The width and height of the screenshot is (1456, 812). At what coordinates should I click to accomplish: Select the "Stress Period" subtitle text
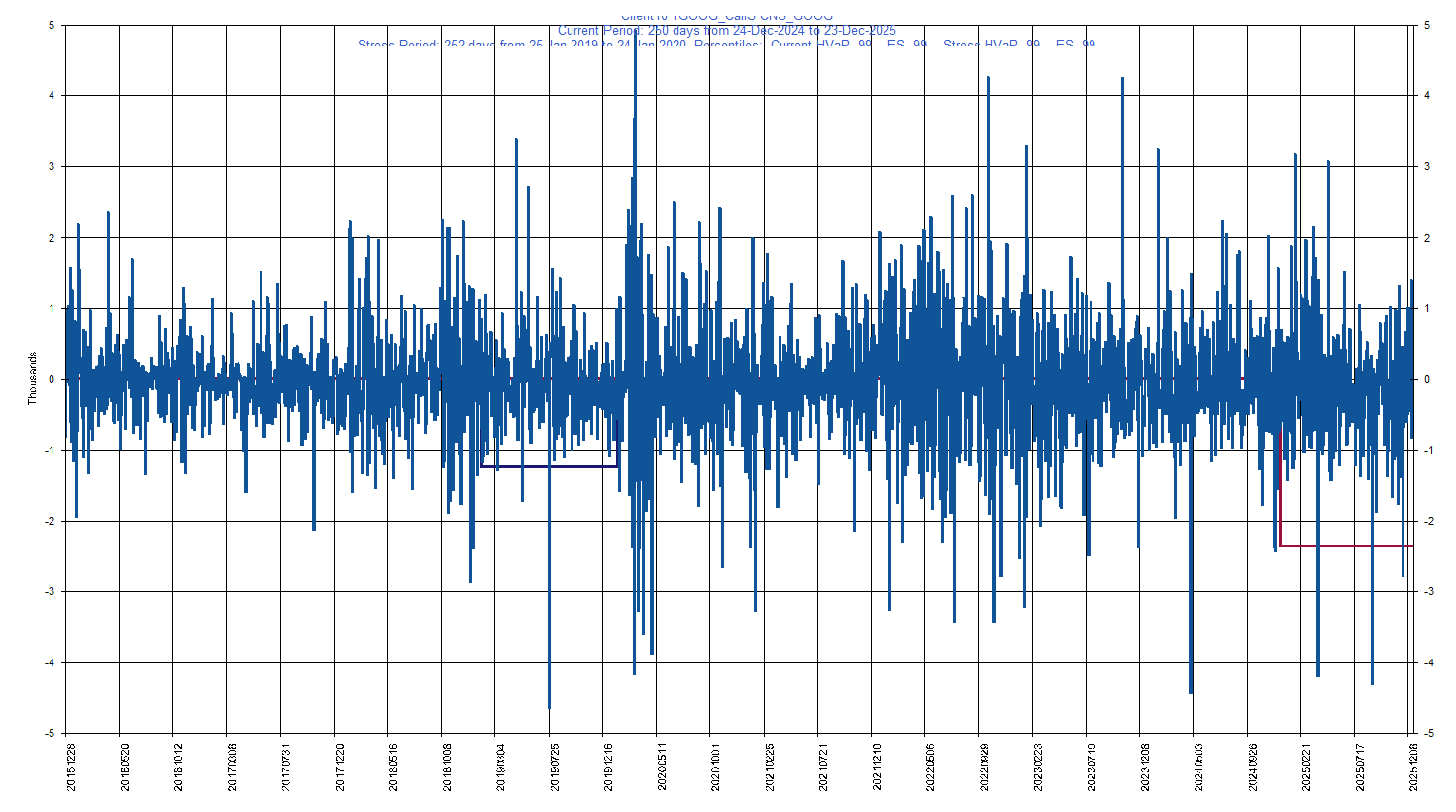click(726, 45)
